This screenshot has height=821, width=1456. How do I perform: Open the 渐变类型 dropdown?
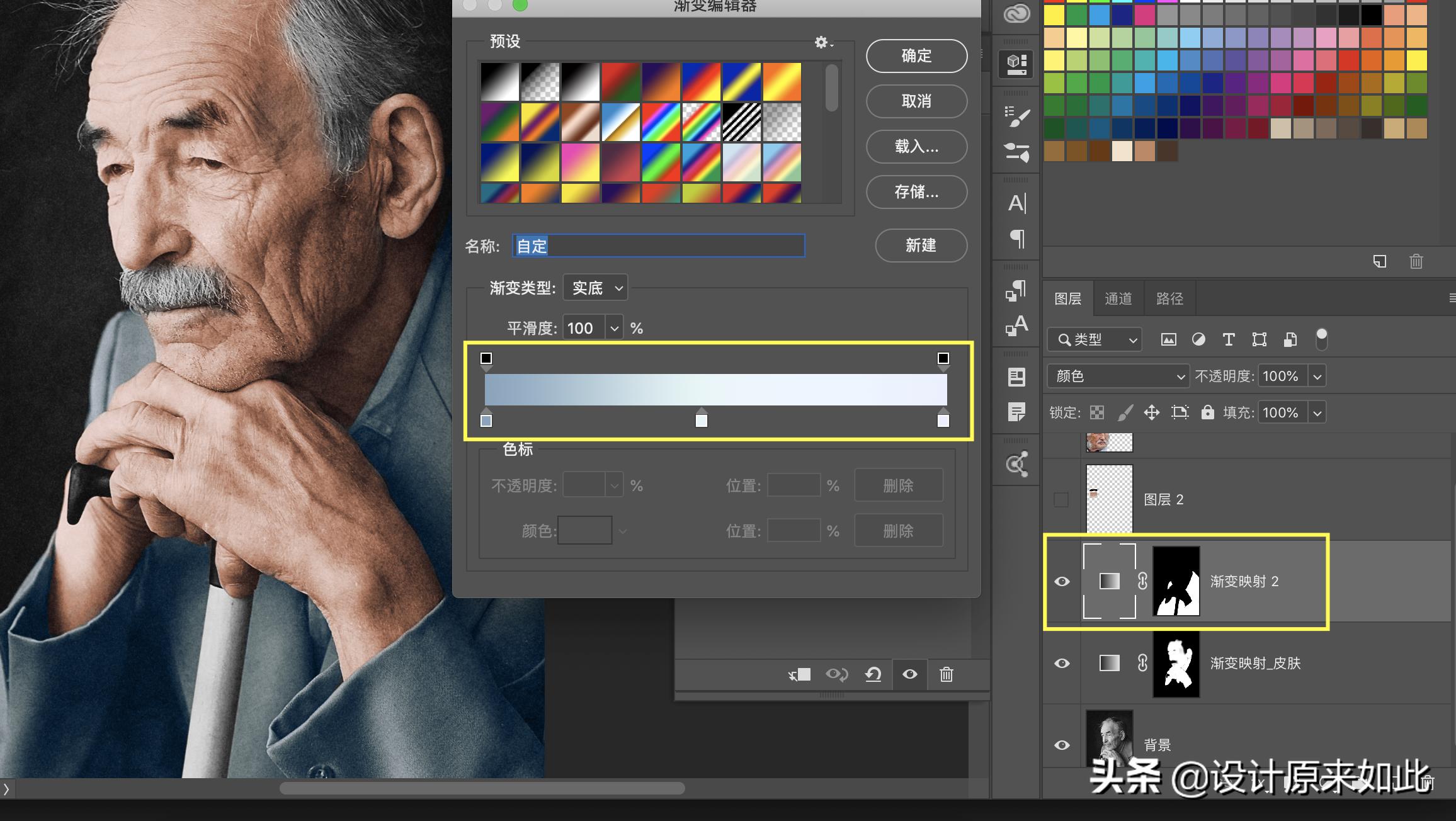click(596, 288)
